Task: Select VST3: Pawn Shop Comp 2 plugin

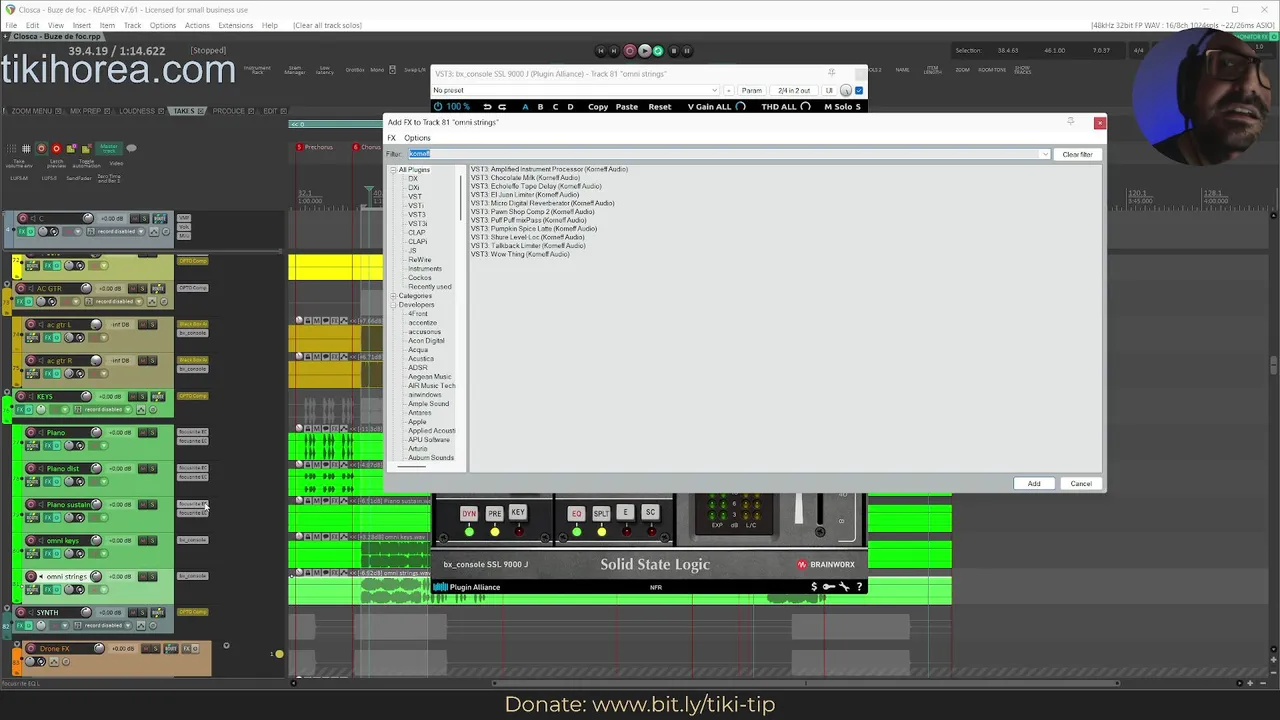Action: coord(532,212)
